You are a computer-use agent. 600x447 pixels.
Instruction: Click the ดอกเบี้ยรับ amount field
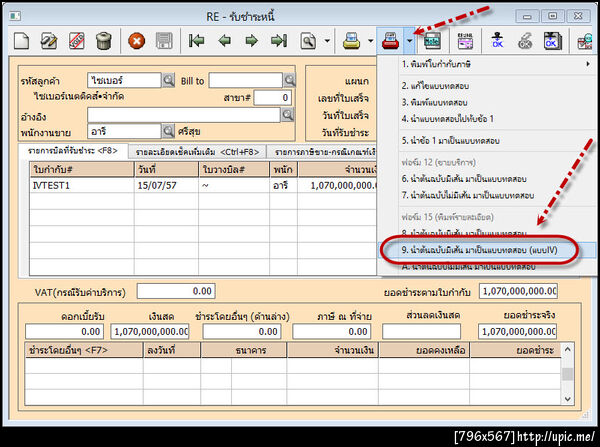64,331
